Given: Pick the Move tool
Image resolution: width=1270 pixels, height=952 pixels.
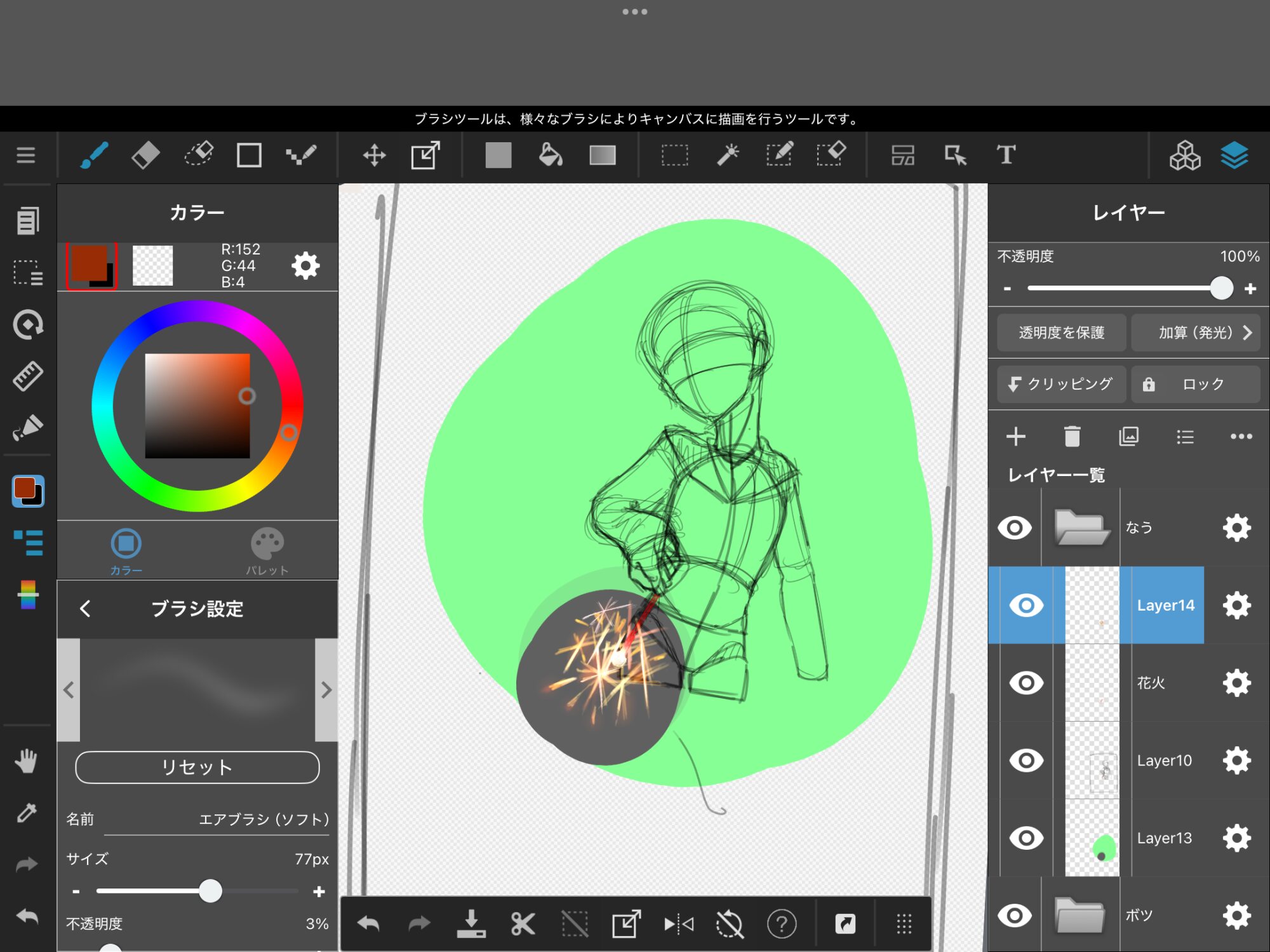Looking at the screenshot, I should (374, 155).
